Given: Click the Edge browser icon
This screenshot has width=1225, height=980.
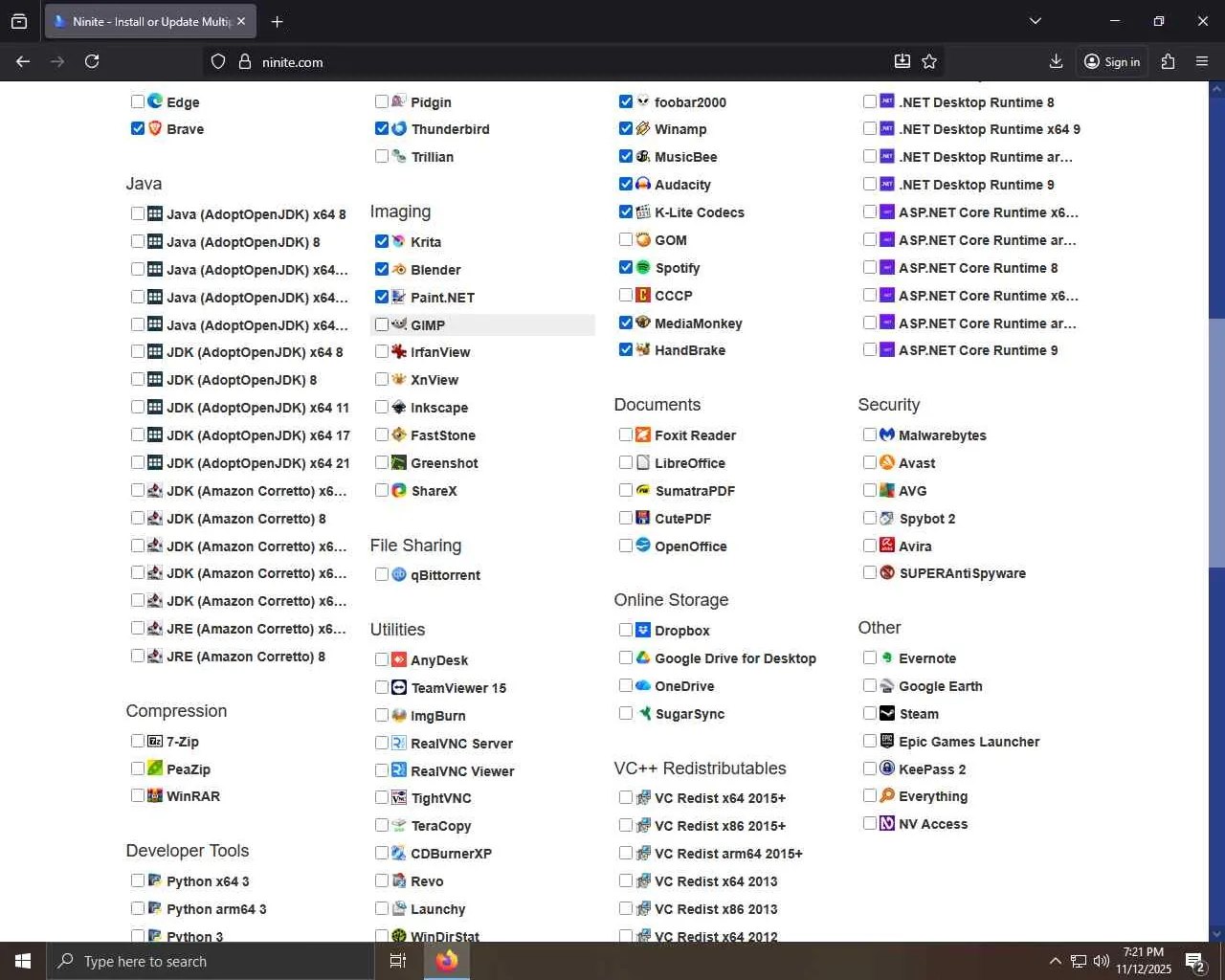Looking at the screenshot, I should (x=155, y=100).
